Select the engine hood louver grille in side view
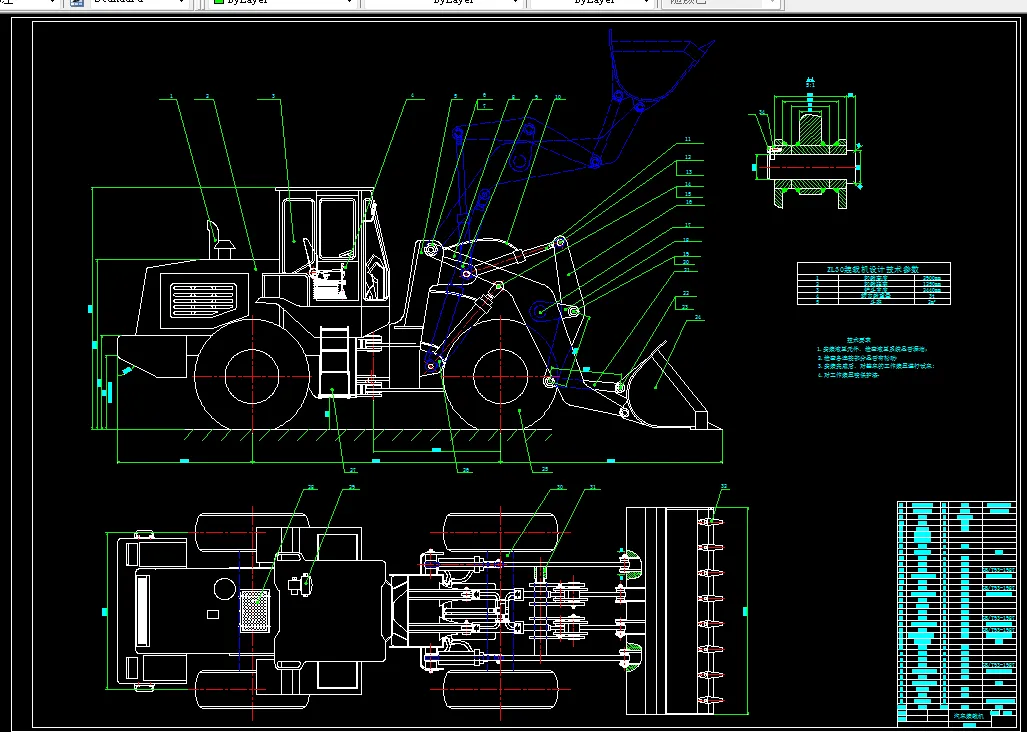 [203, 301]
